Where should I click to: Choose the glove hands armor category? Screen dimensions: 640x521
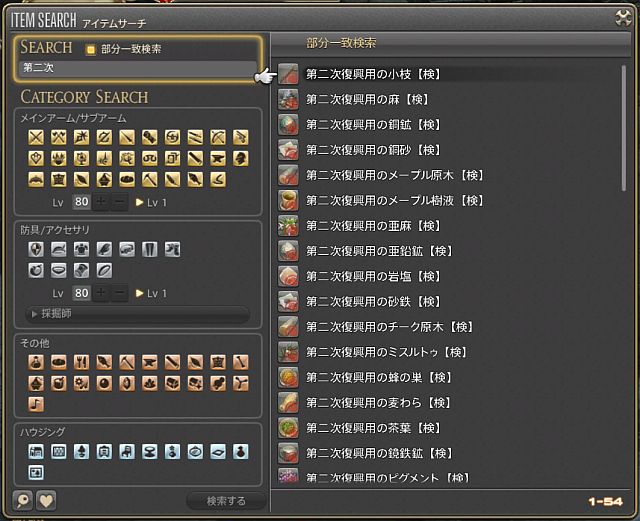[104, 249]
